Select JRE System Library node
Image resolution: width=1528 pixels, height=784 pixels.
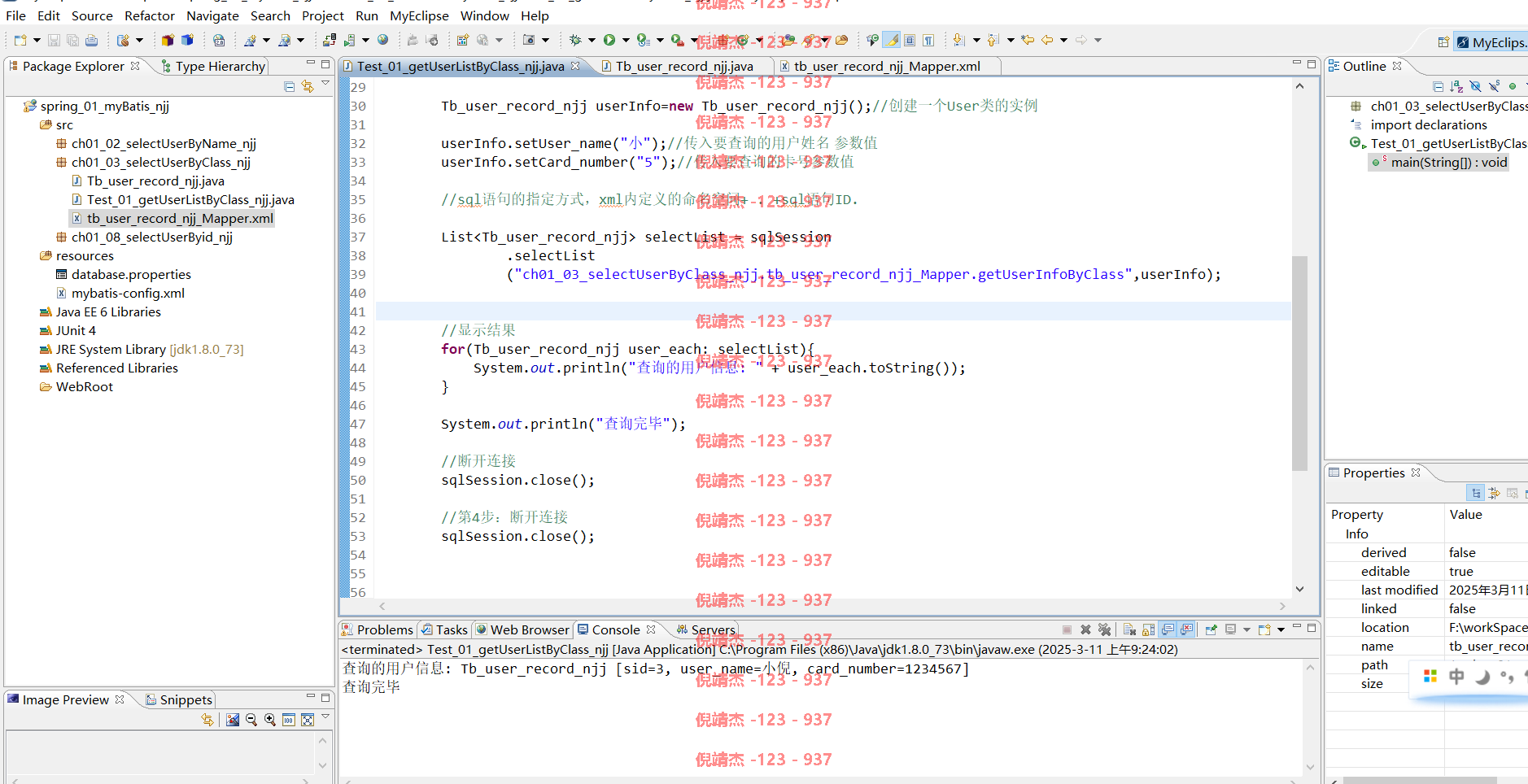(x=142, y=349)
